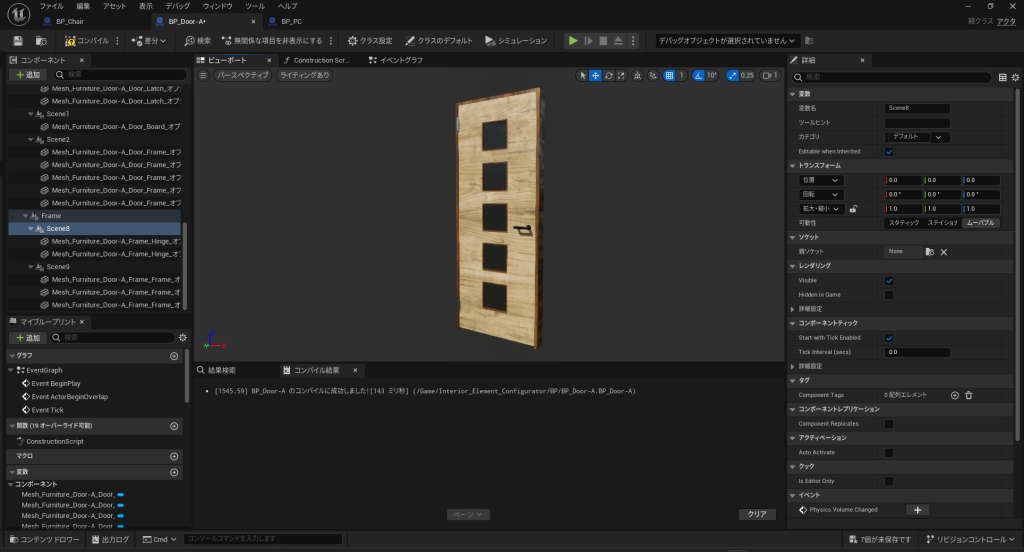The image size is (1024, 552).
Task: Collapse the Scene8 tree node
Action: pos(31,228)
